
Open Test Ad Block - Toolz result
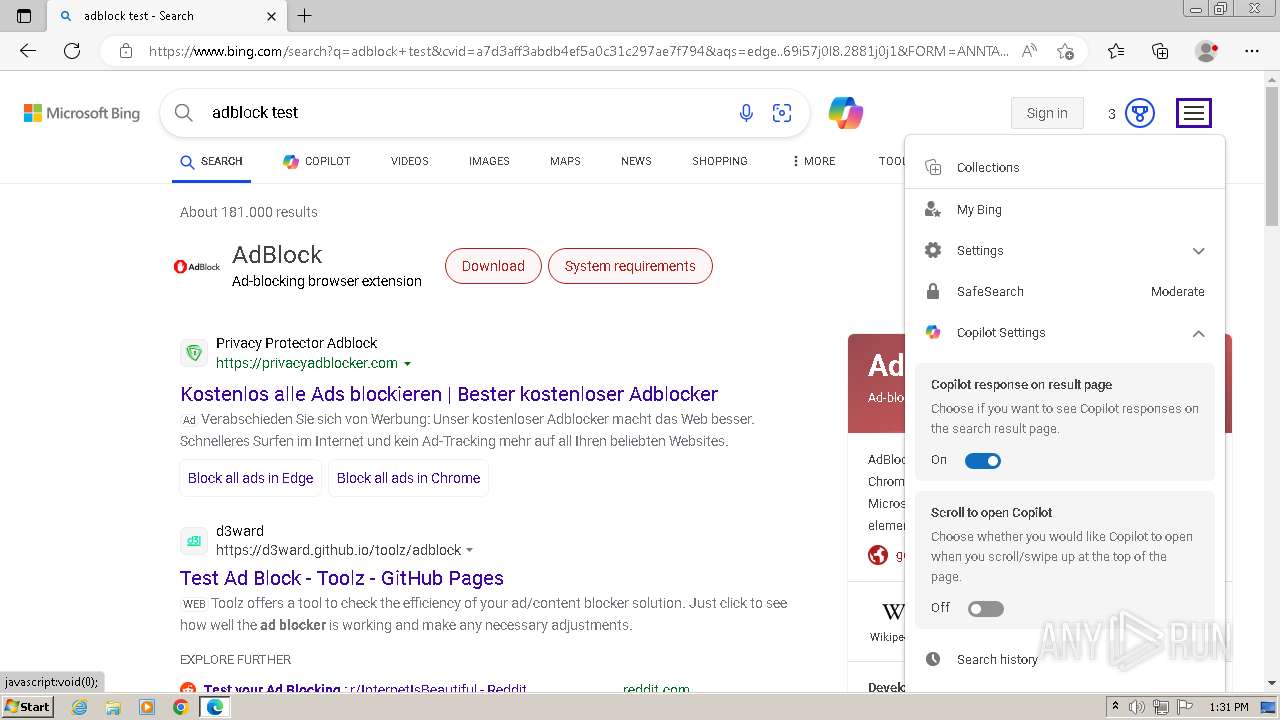(x=342, y=578)
